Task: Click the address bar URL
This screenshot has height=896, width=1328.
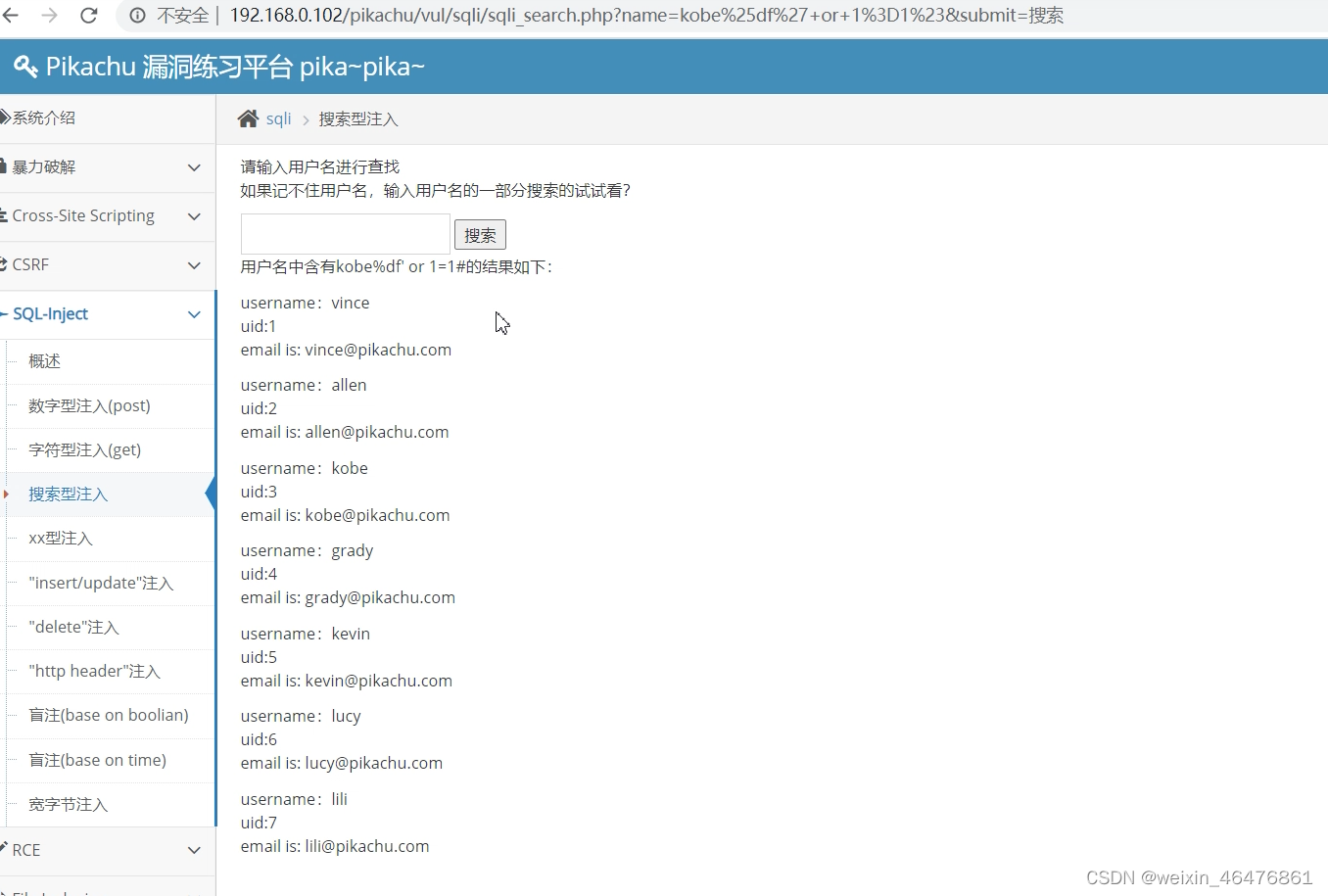Action: coord(646,16)
